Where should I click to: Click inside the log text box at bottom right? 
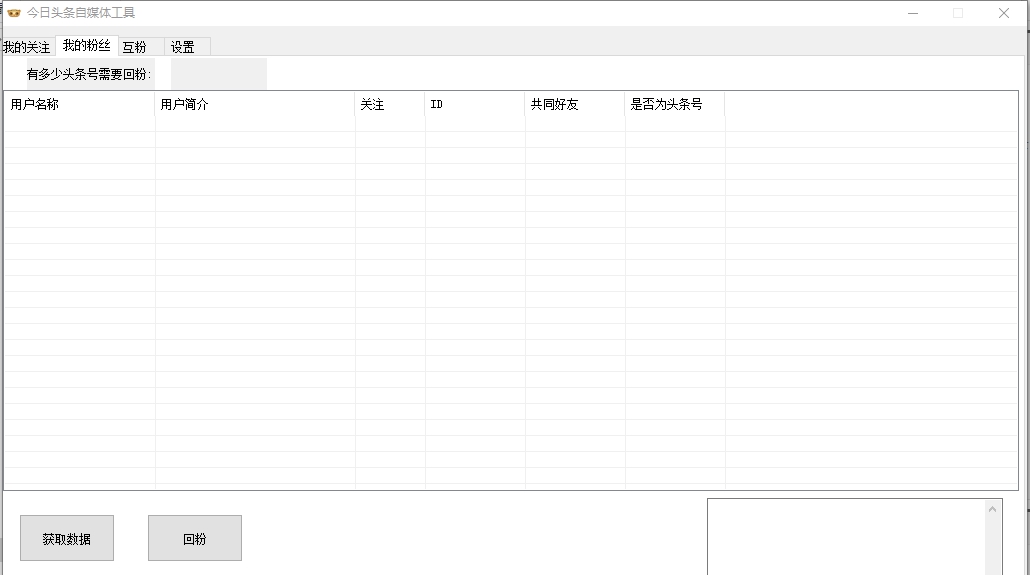846,537
